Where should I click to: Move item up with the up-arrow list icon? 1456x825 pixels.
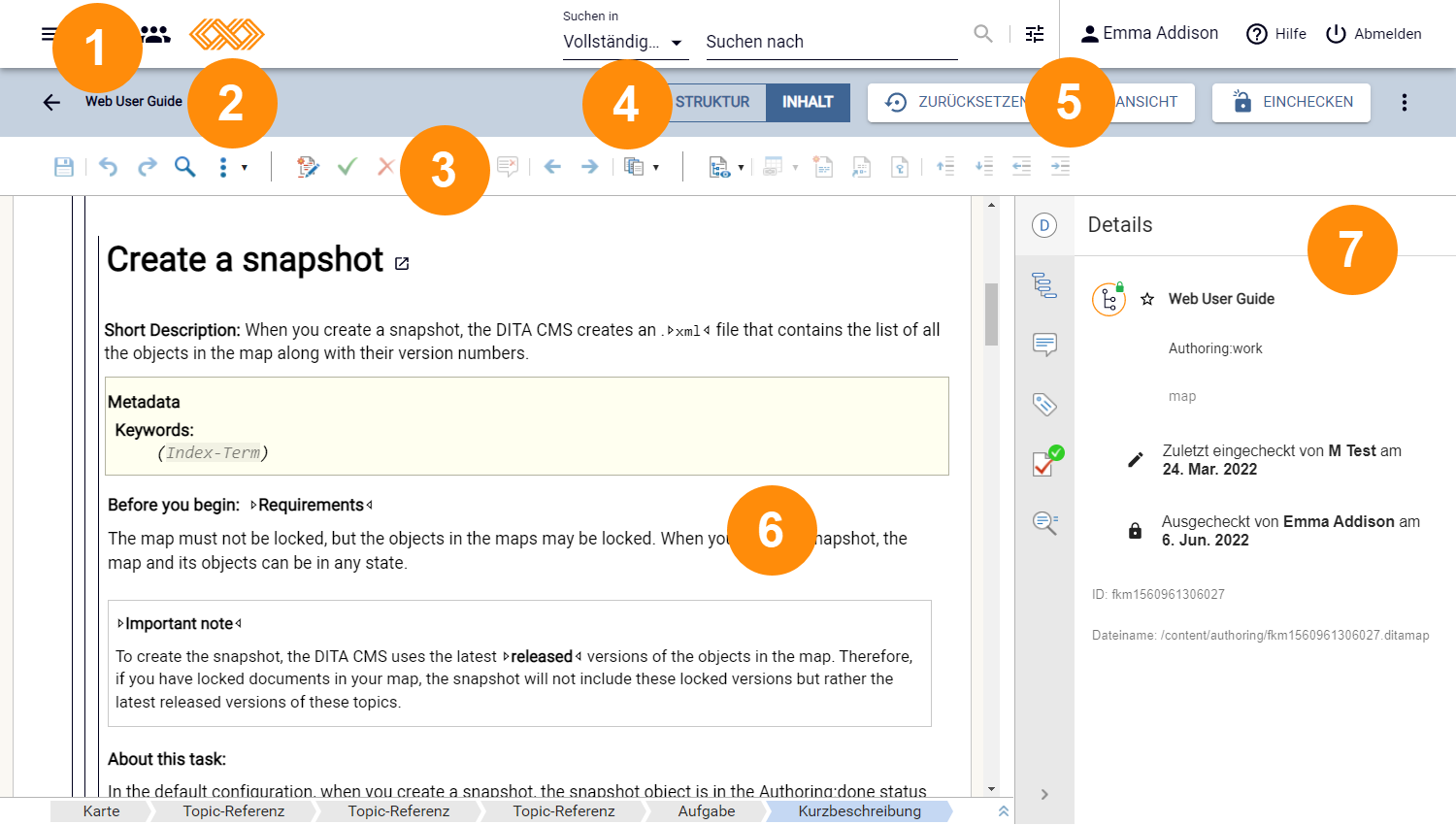click(945, 167)
